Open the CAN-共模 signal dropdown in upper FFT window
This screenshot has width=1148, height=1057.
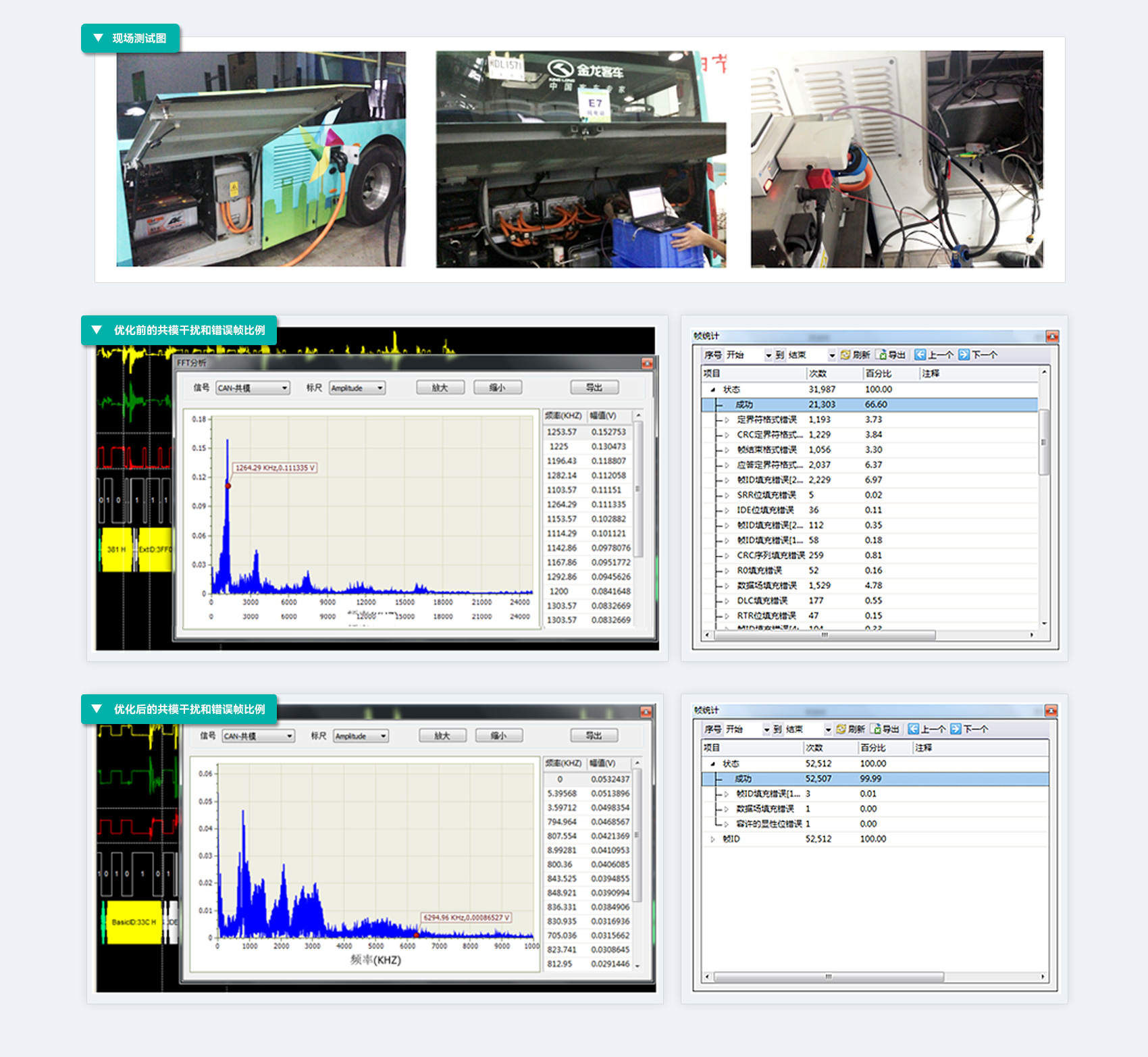(285, 388)
